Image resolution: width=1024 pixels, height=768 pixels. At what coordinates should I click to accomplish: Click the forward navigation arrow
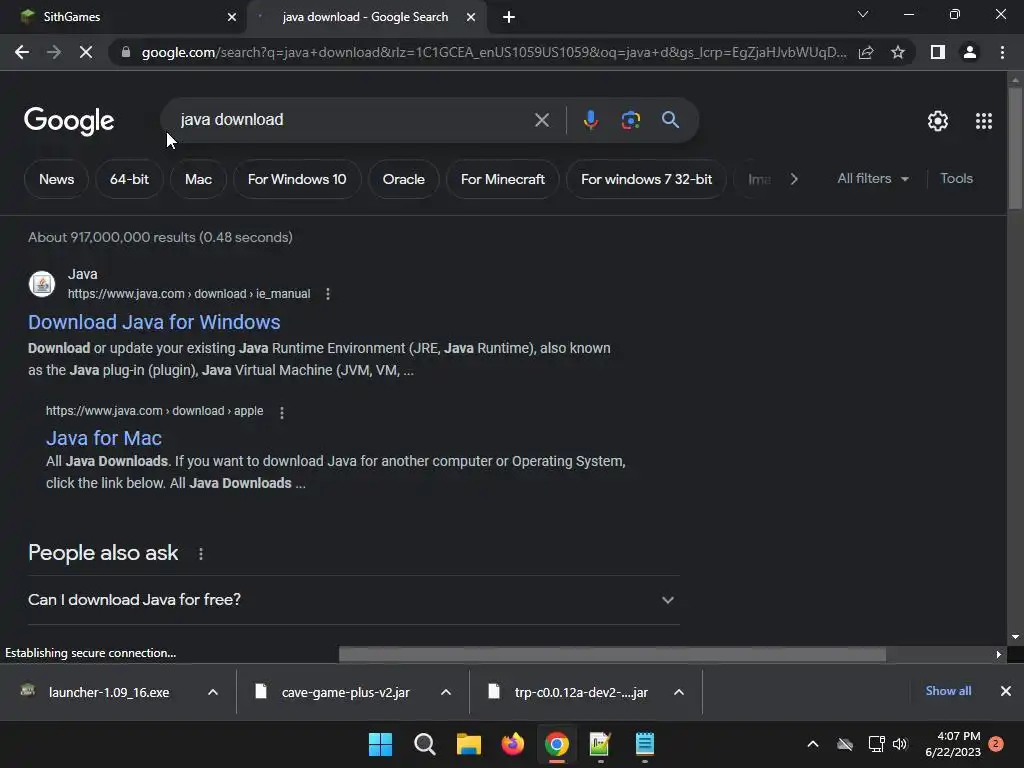[54, 52]
